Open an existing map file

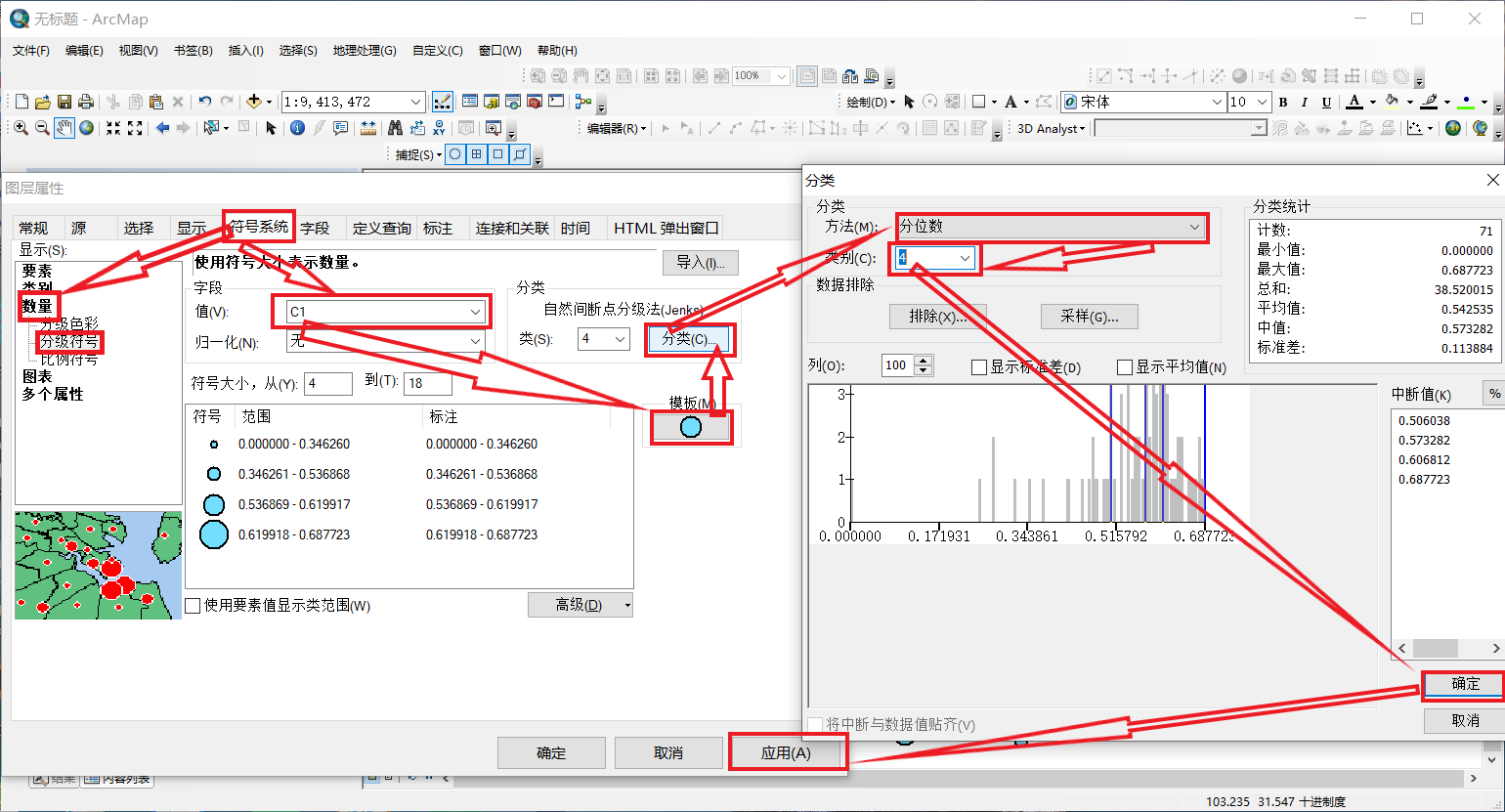[42, 102]
